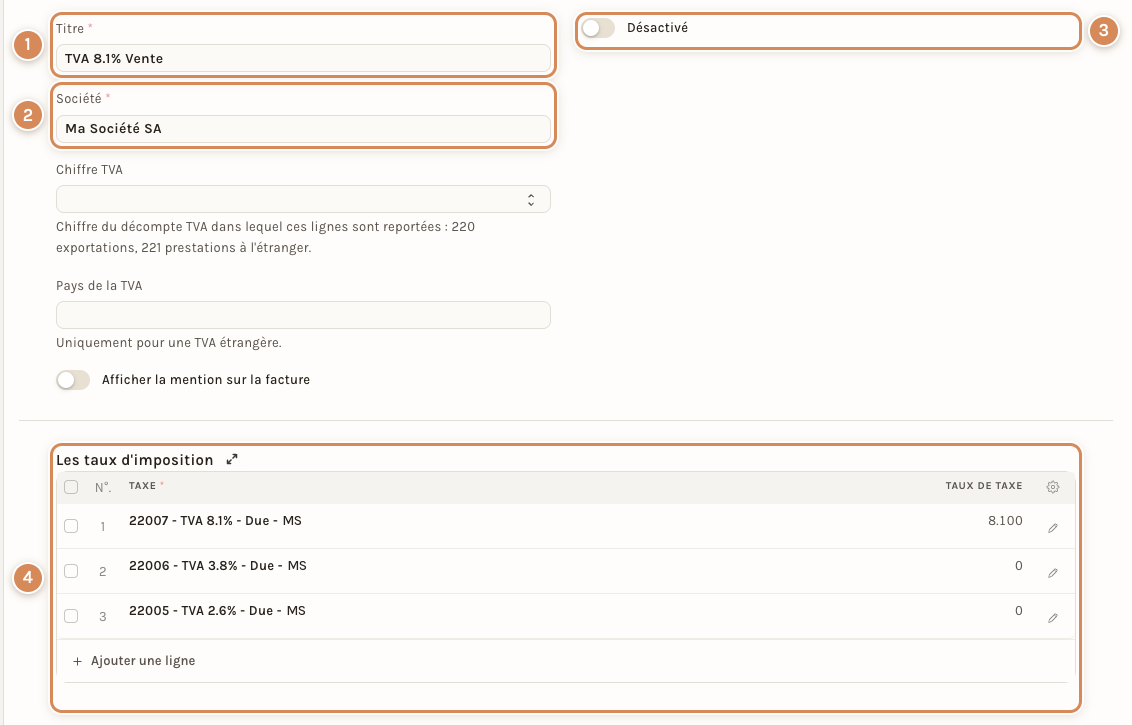Click the plus icon to add line

[77, 661]
